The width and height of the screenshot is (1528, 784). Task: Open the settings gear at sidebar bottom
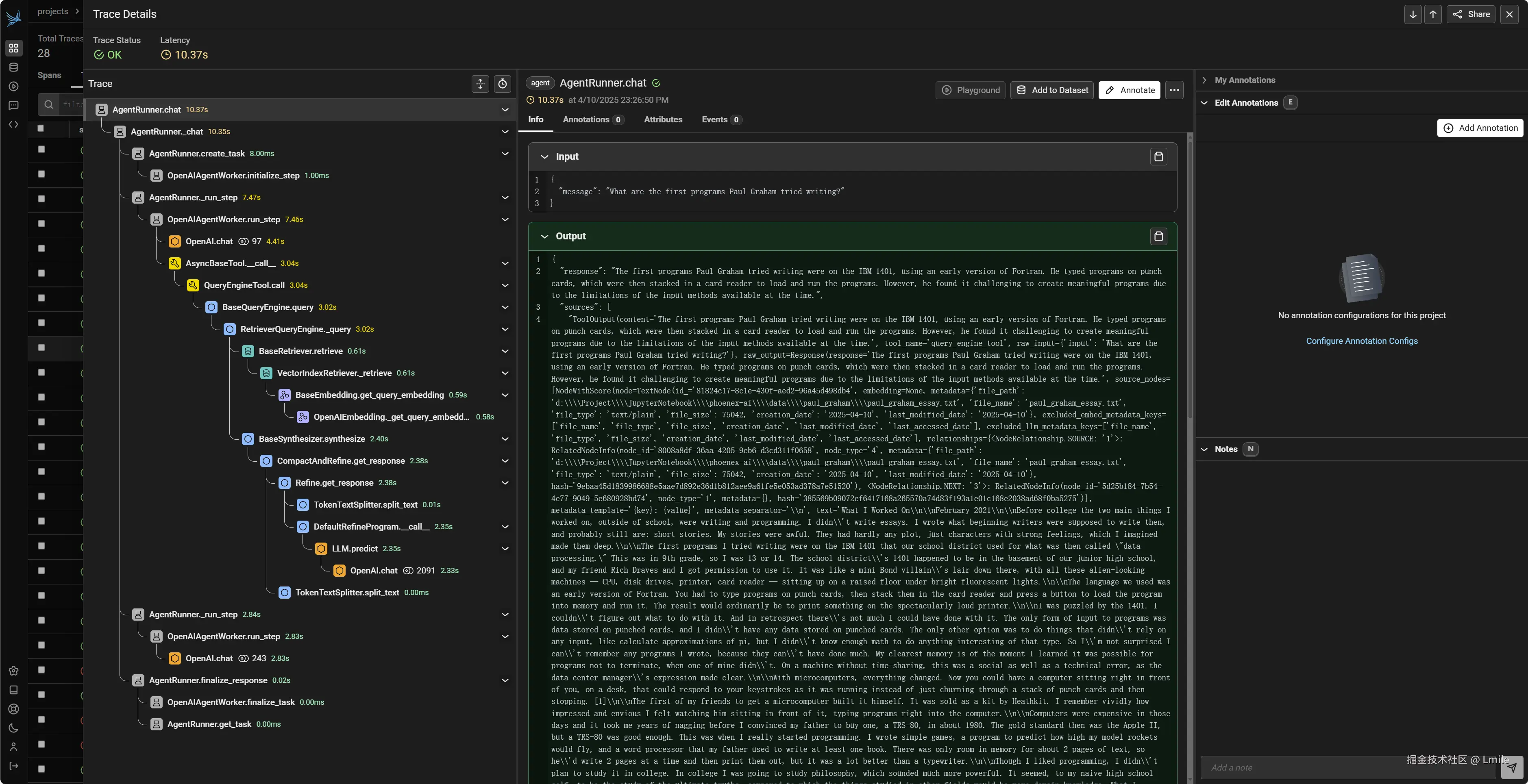[x=14, y=671]
